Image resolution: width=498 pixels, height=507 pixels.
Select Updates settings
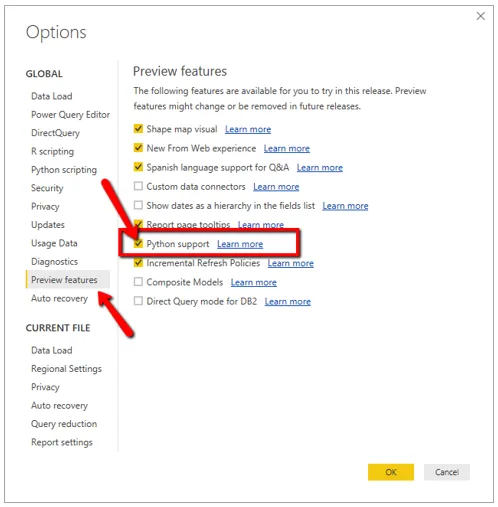coord(48,225)
